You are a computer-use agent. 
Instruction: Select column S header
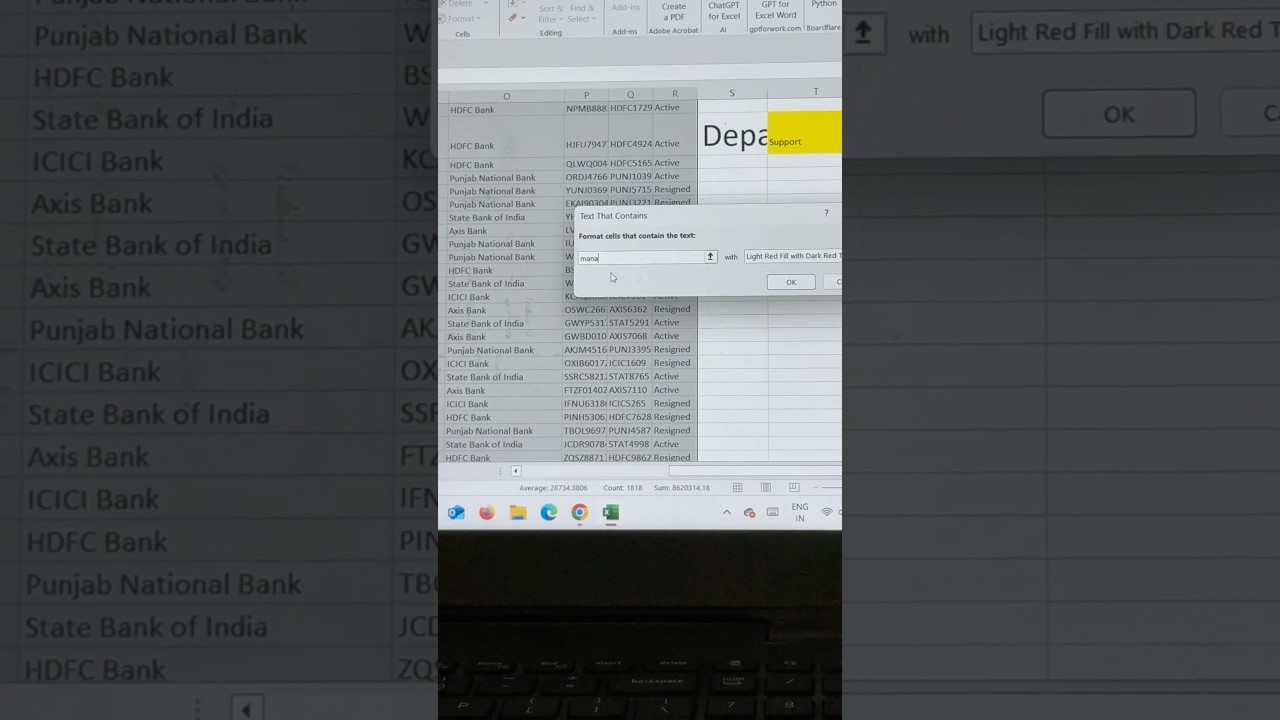coord(732,93)
